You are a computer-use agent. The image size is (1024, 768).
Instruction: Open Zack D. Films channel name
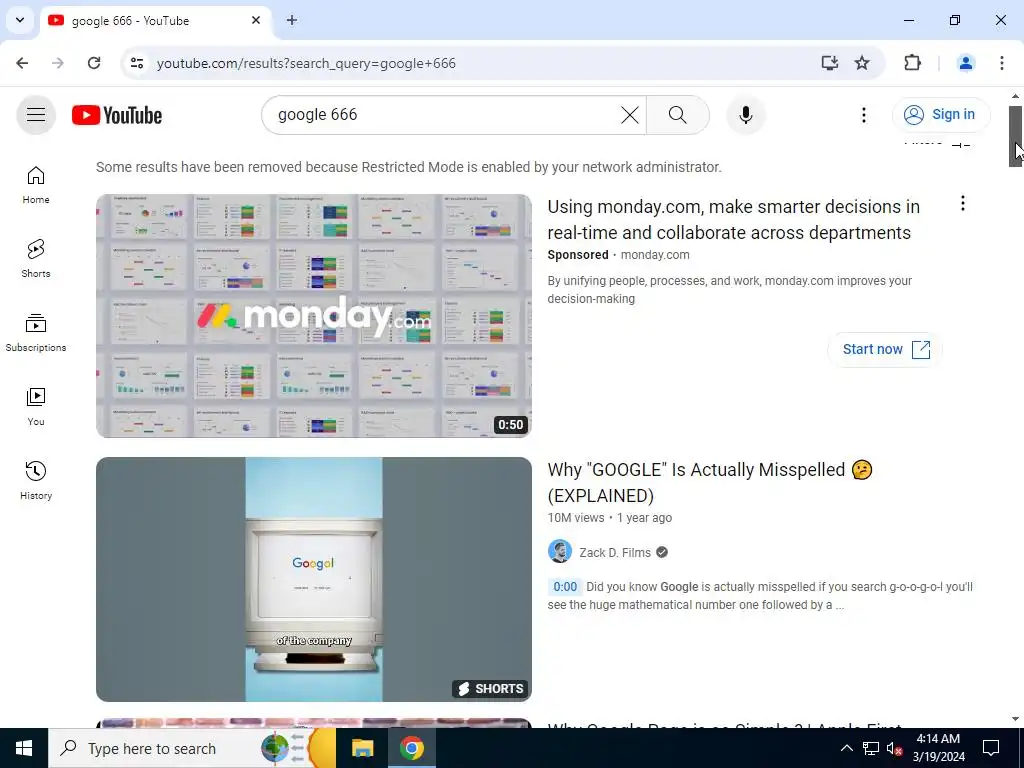tap(615, 552)
